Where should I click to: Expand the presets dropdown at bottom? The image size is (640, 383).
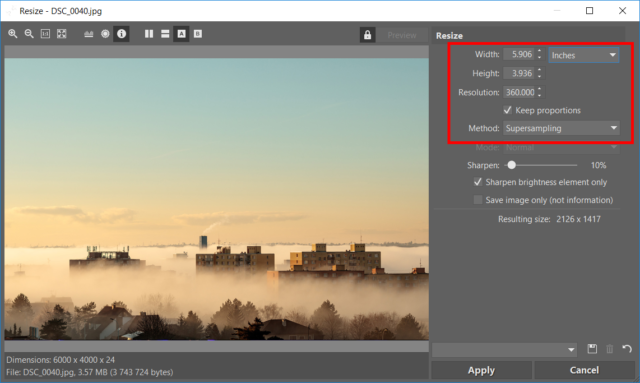pos(504,350)
